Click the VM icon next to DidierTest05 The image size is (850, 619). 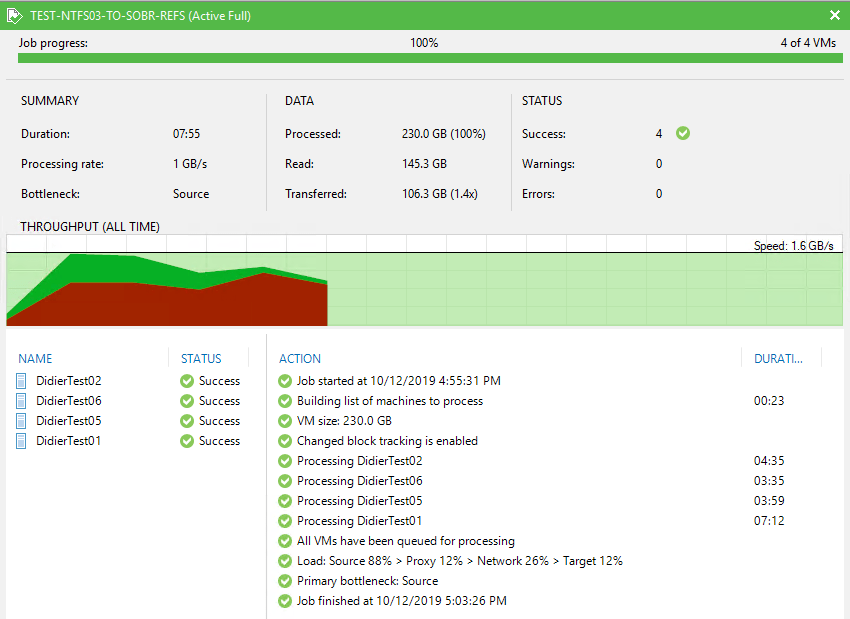(21, 421)
